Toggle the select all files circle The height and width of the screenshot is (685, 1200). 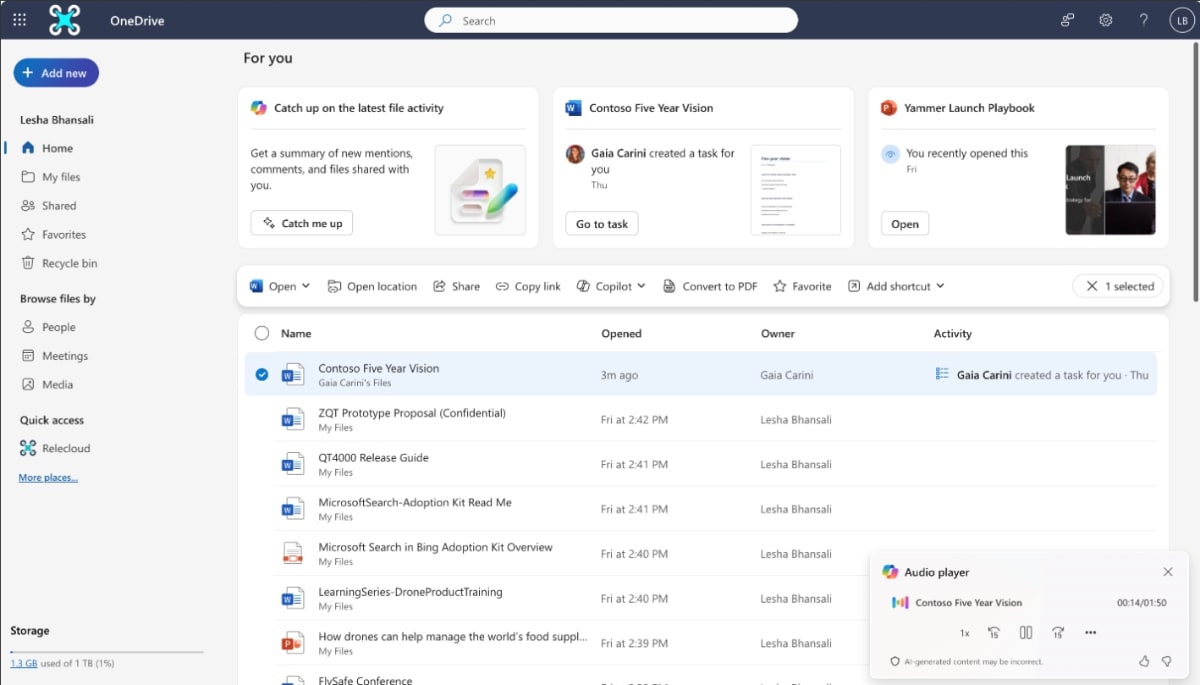[262, 334]
